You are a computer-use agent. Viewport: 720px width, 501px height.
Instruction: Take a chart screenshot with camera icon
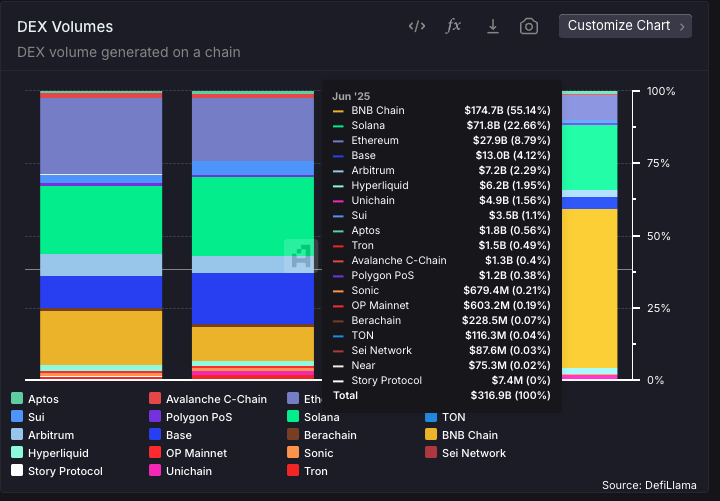(529, 26)
